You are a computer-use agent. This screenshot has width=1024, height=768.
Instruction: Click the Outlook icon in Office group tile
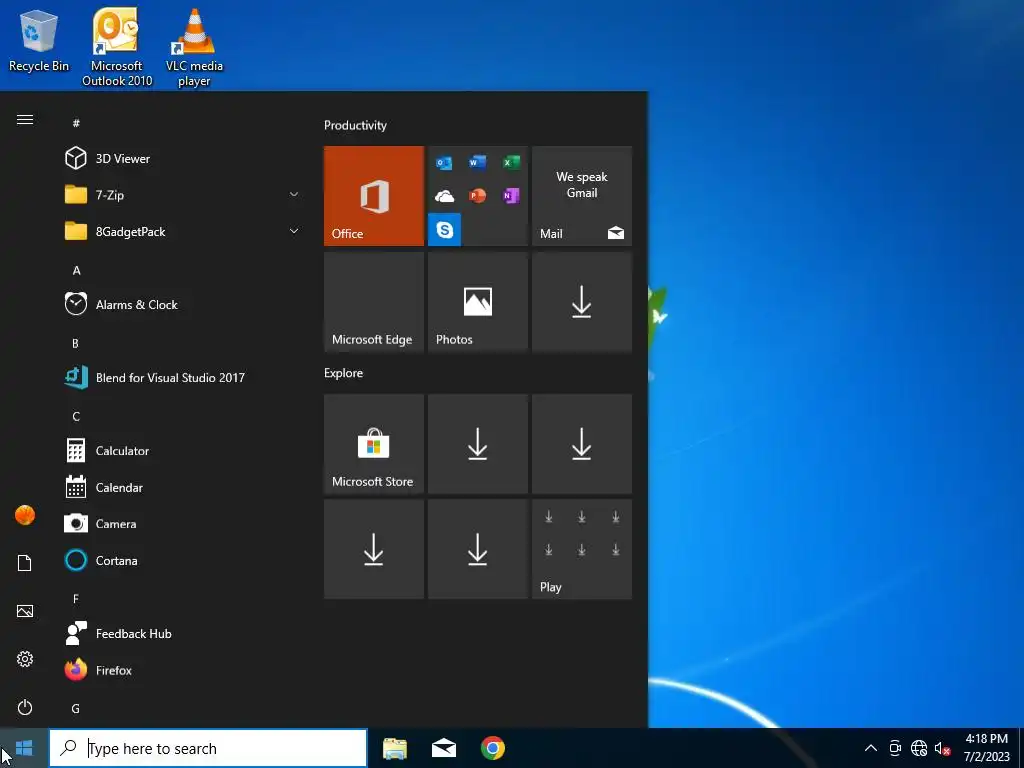coord(444,163)
